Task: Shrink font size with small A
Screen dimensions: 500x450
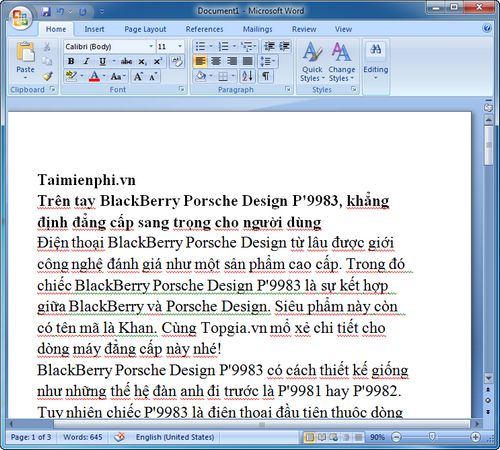Action: [153, 77]
